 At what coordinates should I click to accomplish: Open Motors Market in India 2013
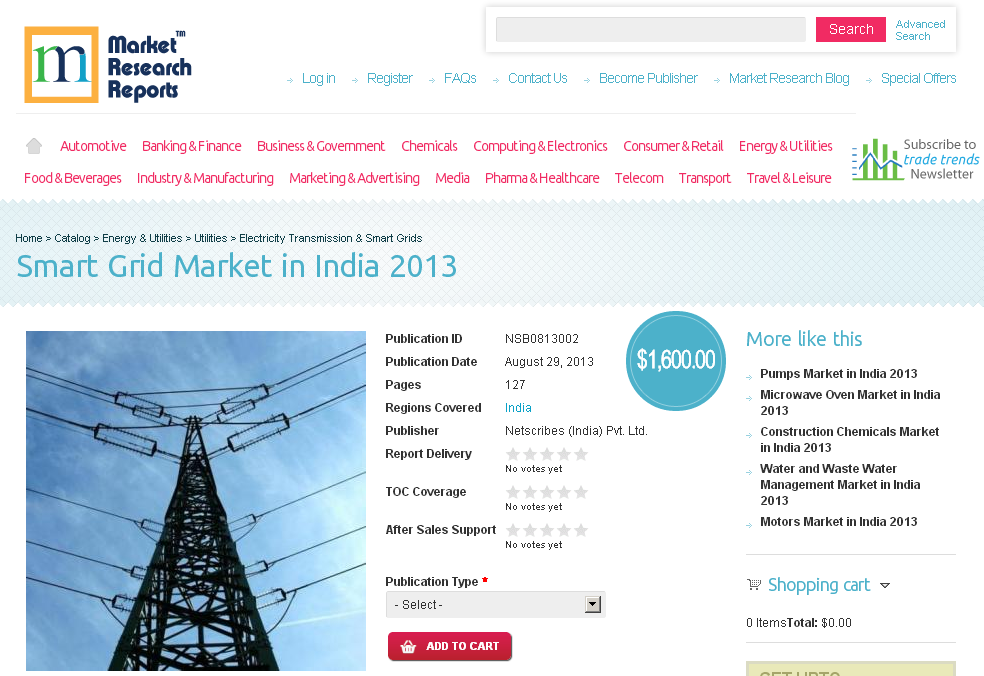[838, 522]
